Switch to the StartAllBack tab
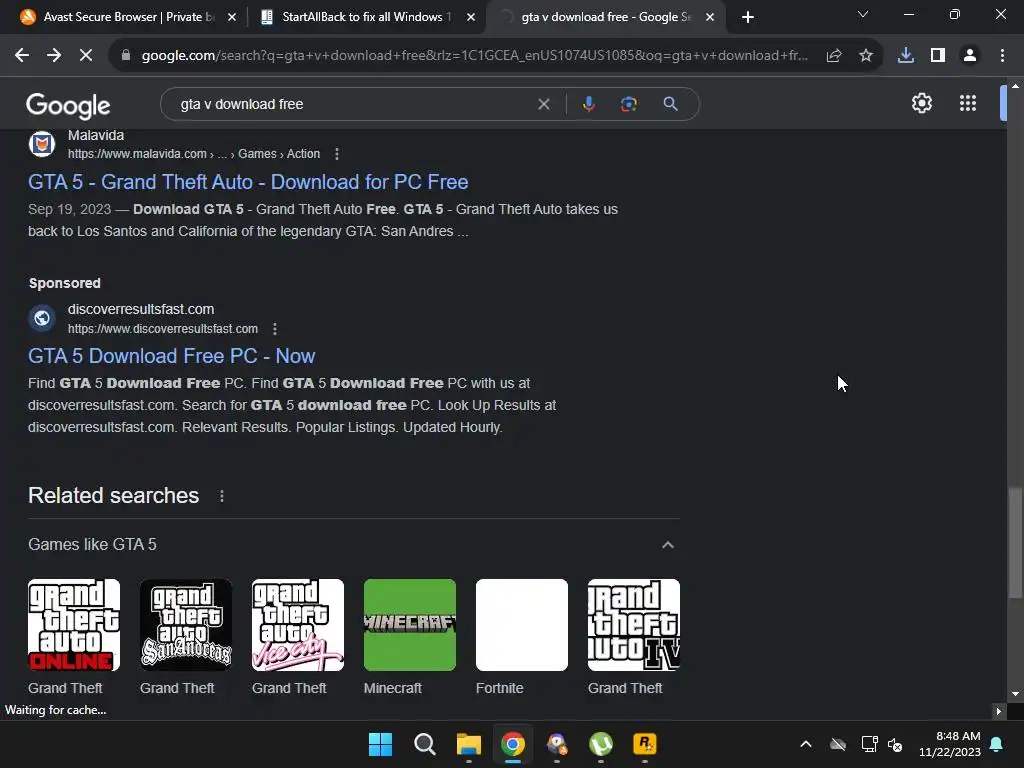The height and width of the screenshot is (768, 1024). (366, 17)
